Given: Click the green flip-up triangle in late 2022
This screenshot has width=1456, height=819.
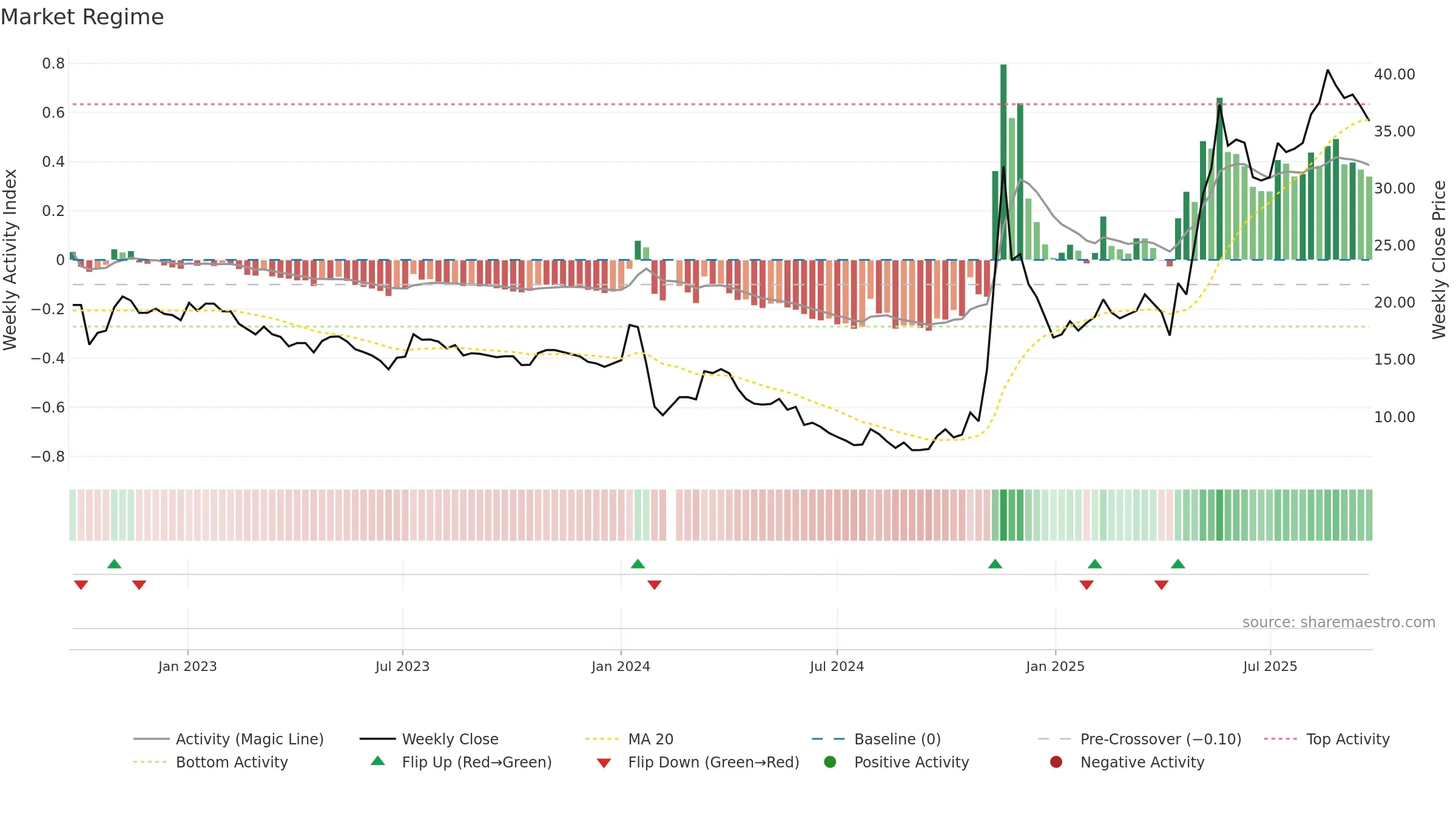Looking at the screenshot, I should 114,564.
